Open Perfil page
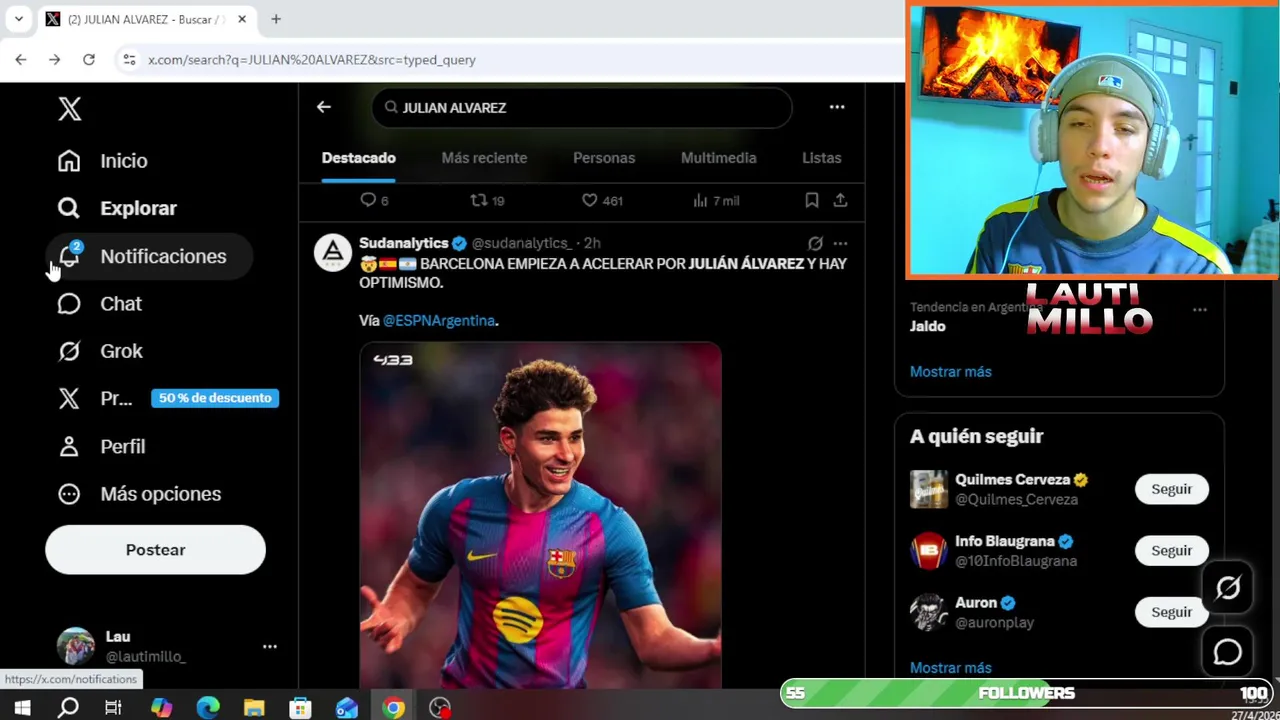Image resolution: width=1280 pixels, height=720 pixels. click(102, 447)
